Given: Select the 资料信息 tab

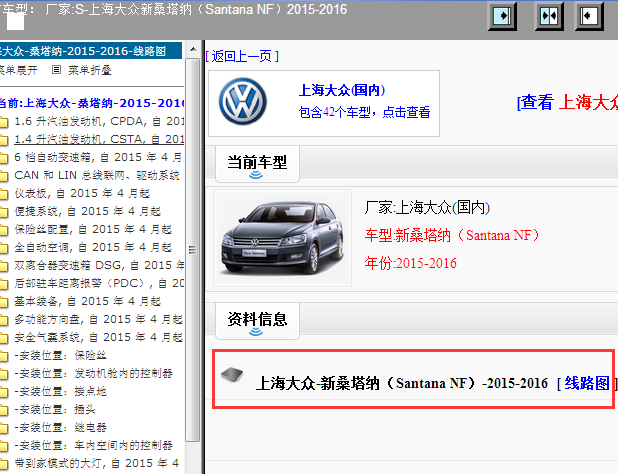Looking at the screenshot, I should [257, 321].
